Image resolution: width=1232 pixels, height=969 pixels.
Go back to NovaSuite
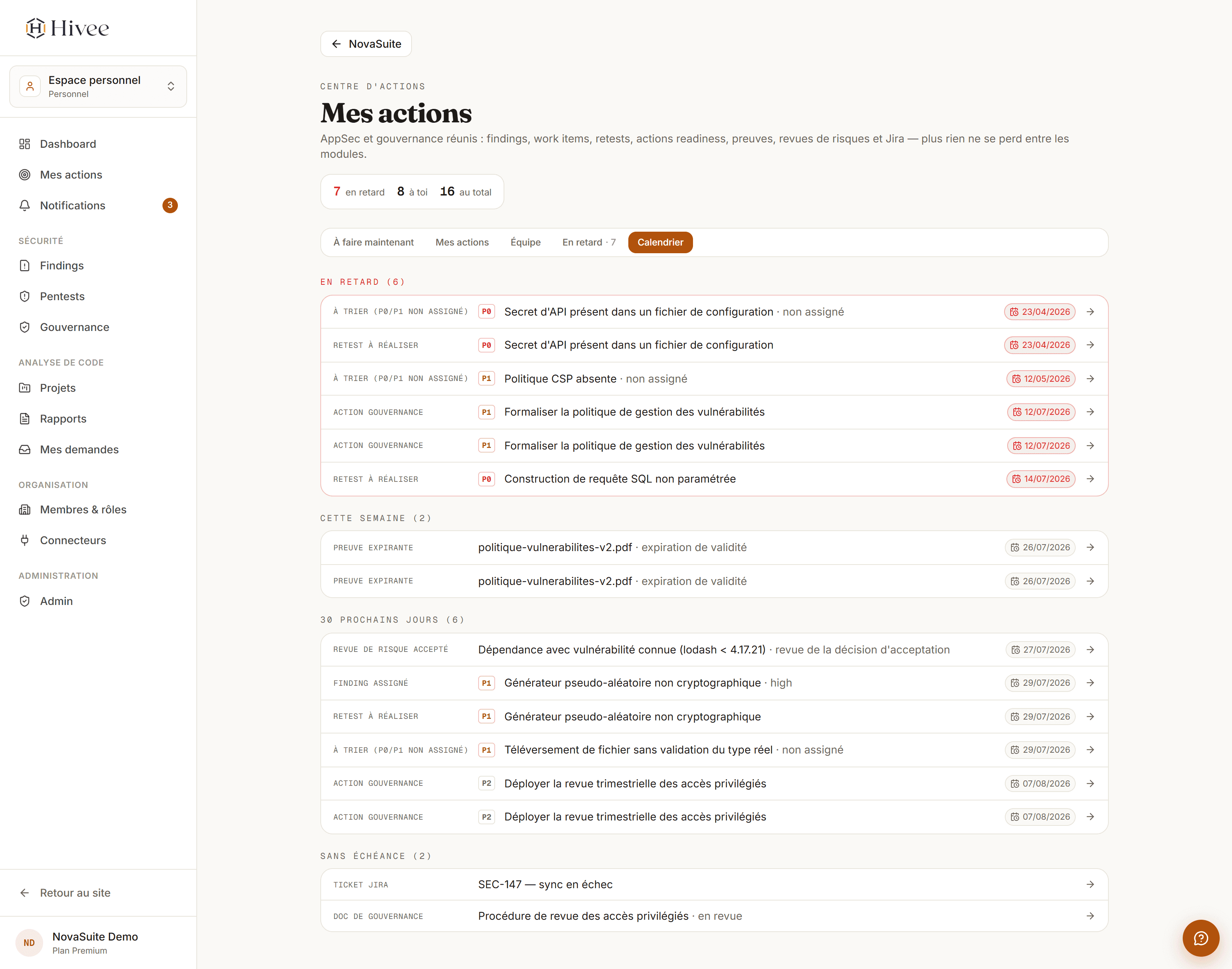point(366,44)
